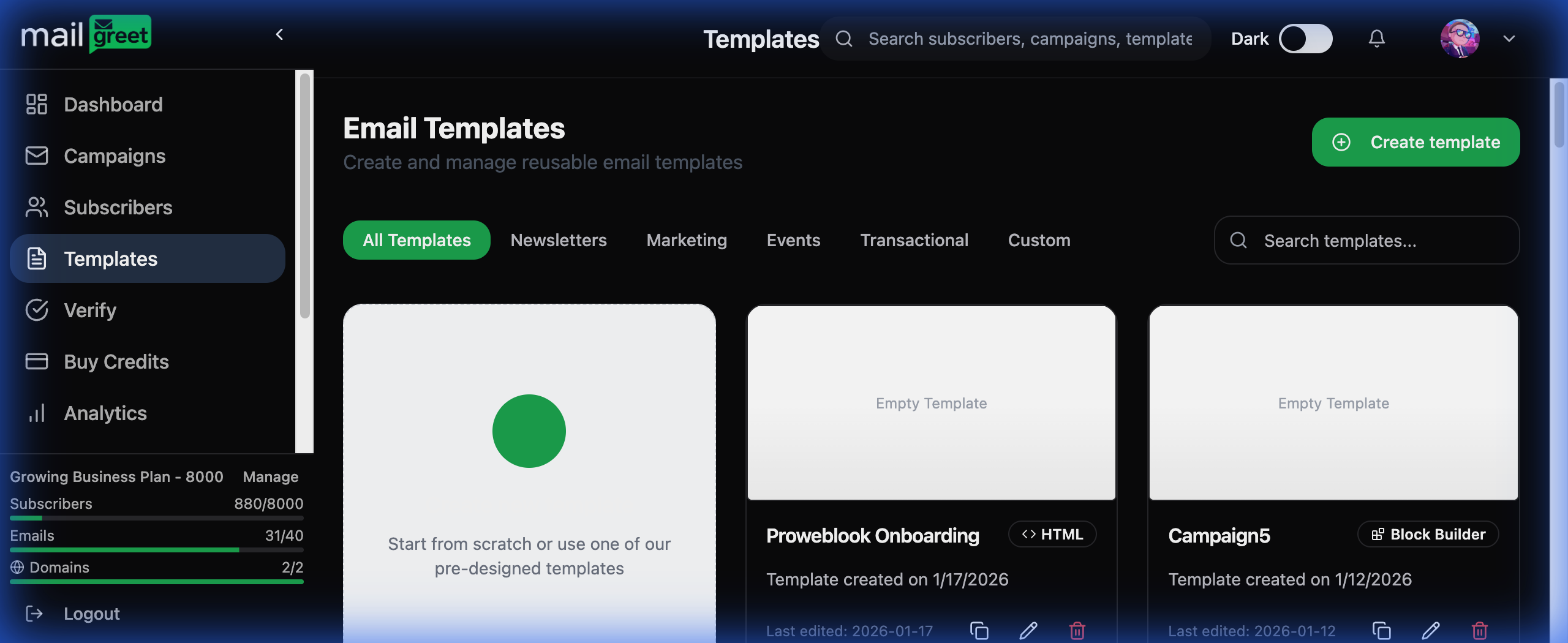Select the Campaigns envelope icon

point(36,156)
